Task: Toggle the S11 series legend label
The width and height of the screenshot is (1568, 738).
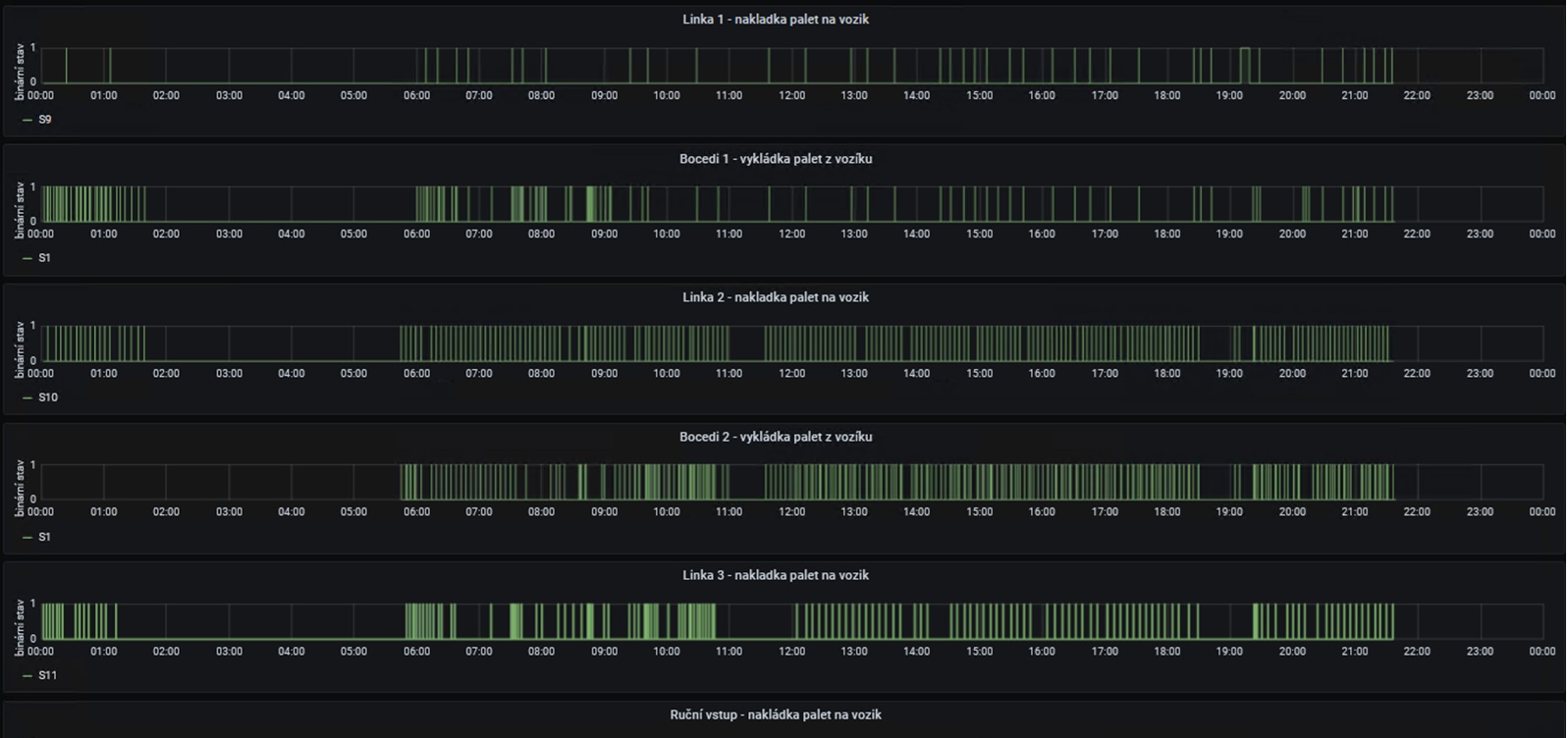Action: 48,675
